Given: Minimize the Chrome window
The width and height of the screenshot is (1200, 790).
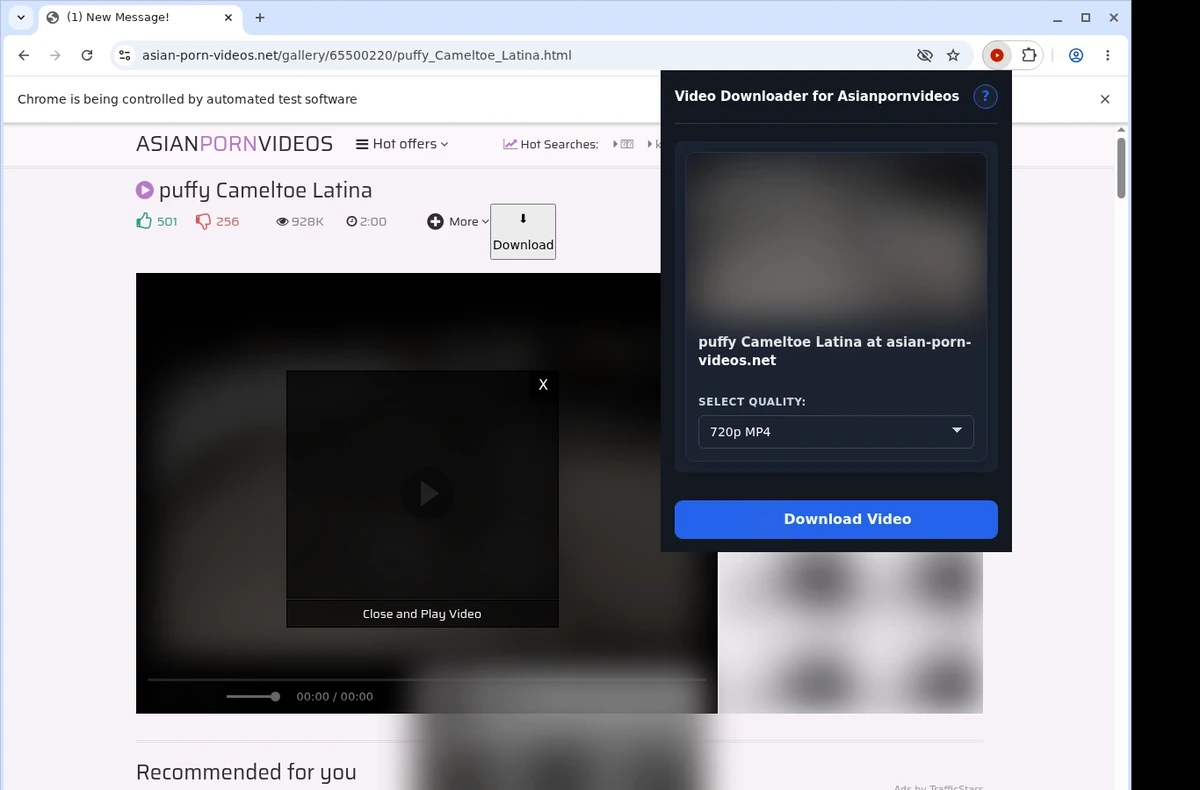Looking at the screenshot, I should coord(1058,18).
